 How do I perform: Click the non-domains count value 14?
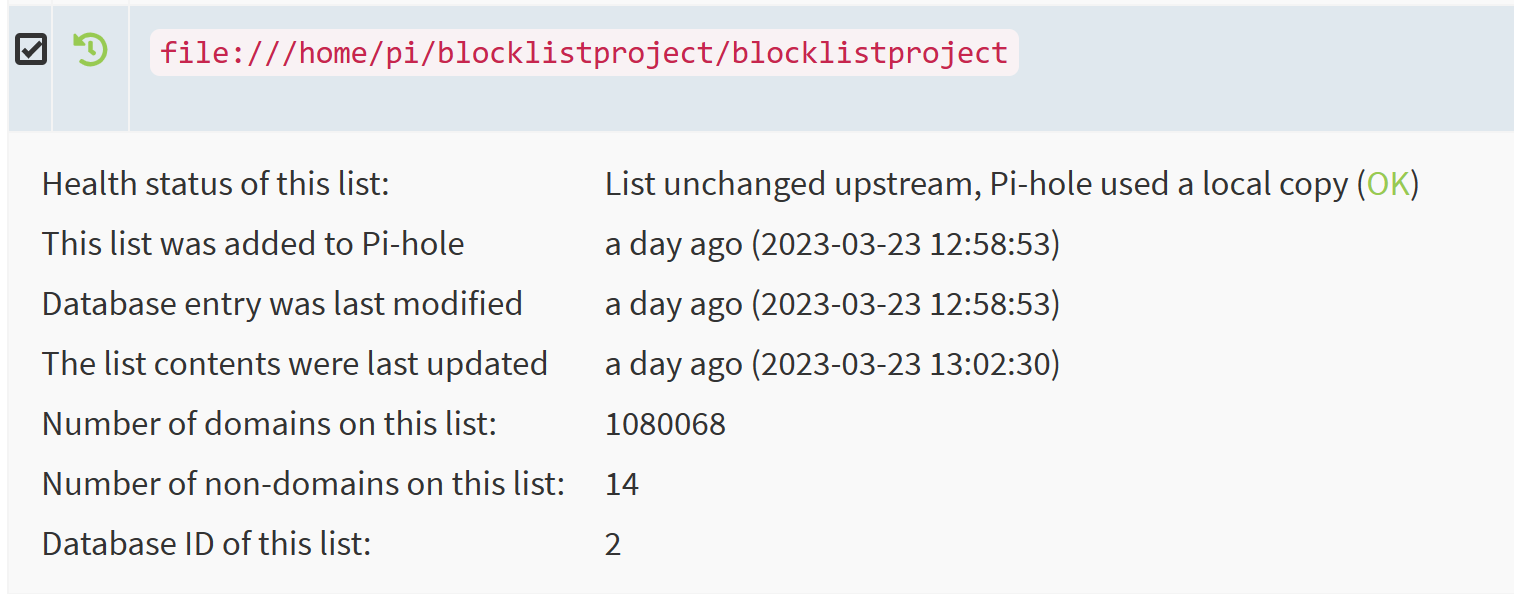[x=622, y=484]
